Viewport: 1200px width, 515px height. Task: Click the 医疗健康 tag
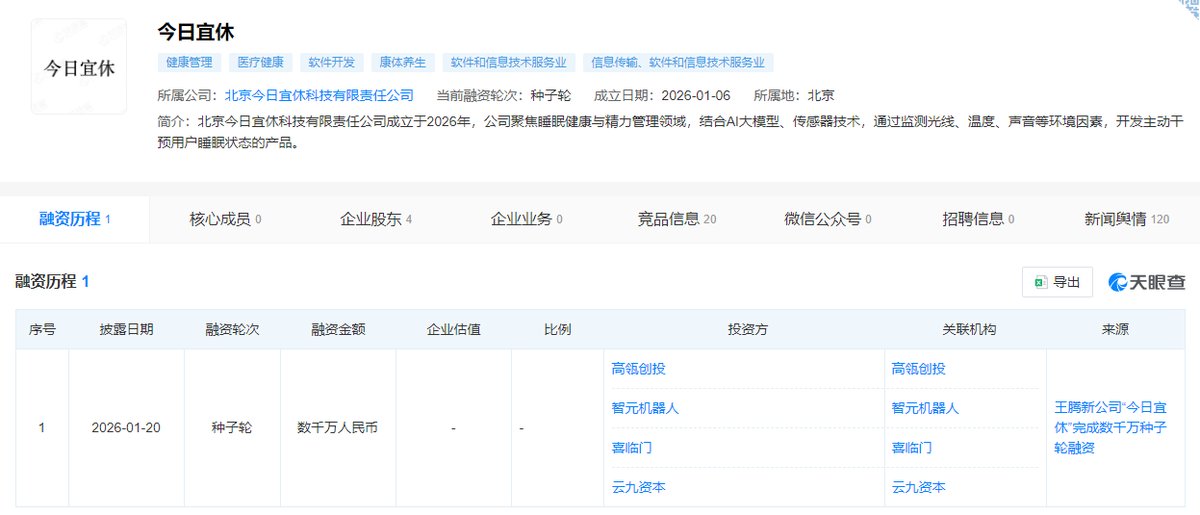click(260, 62)
